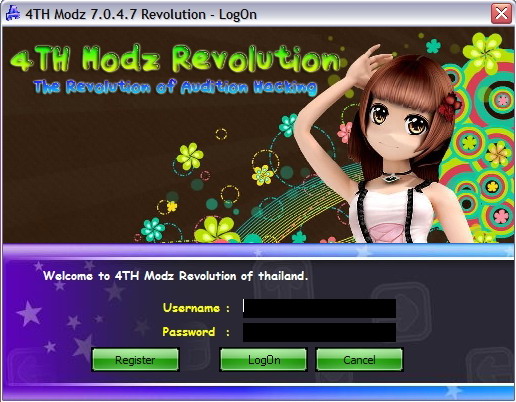Click the welcome message text

point(176,276)
